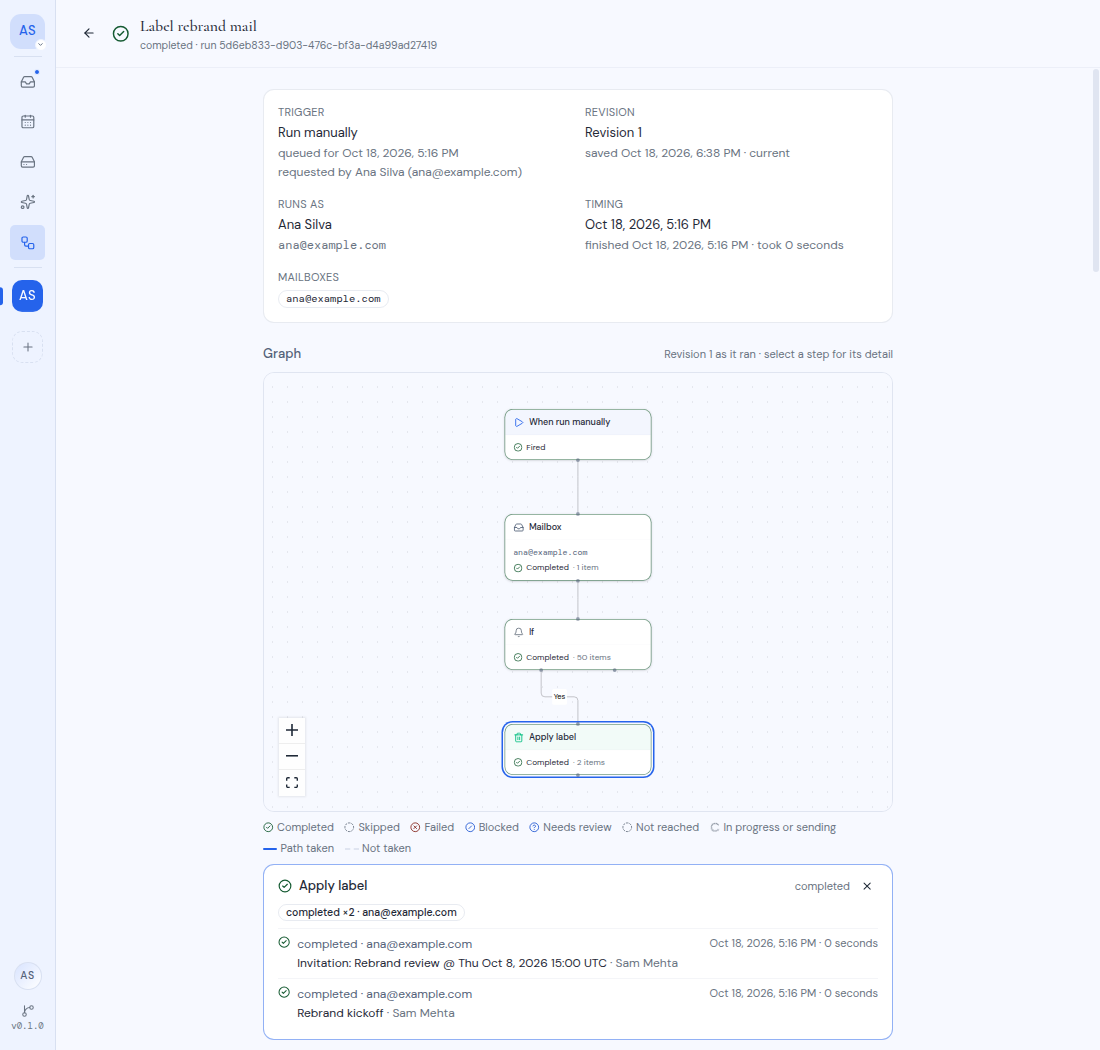Click the 'completed ×2 · ana@example.com' chip
This screenshot has width=1100, height=1050.
tap(371, 913)
